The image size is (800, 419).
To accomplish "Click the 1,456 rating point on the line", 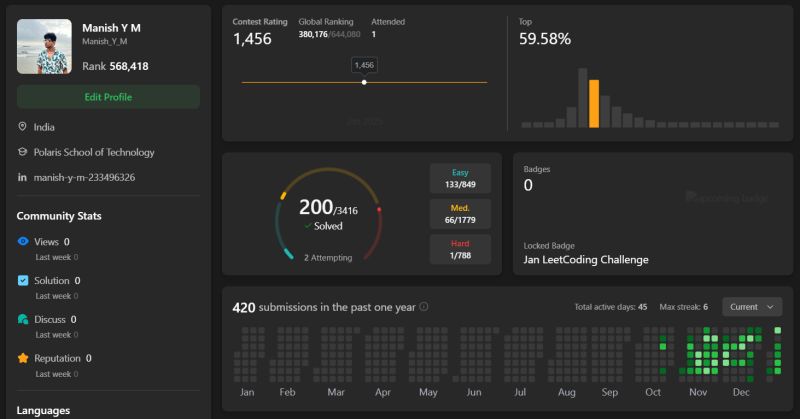I will pyautogui.click(x=364, y=82).
